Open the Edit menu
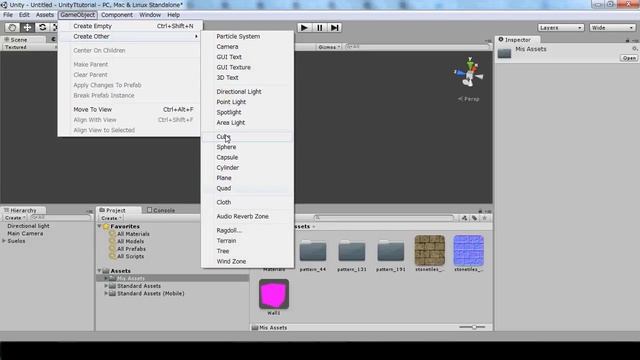This screenshot has width=640, height=360. 24,15
